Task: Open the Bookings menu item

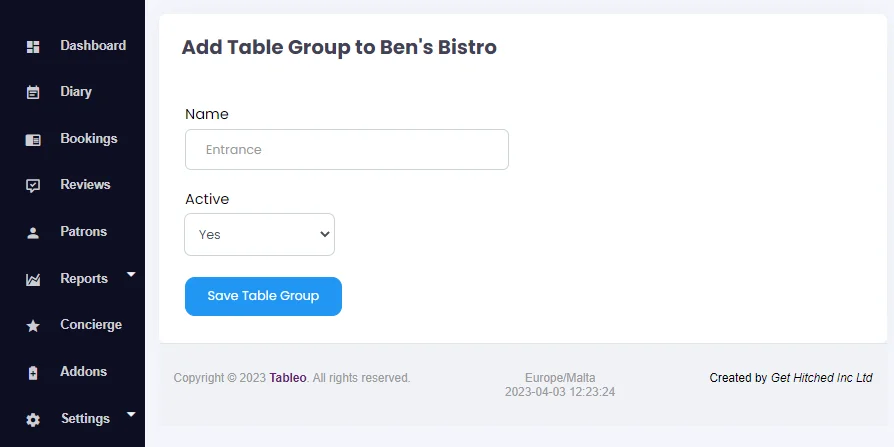Action: (88, 139)
